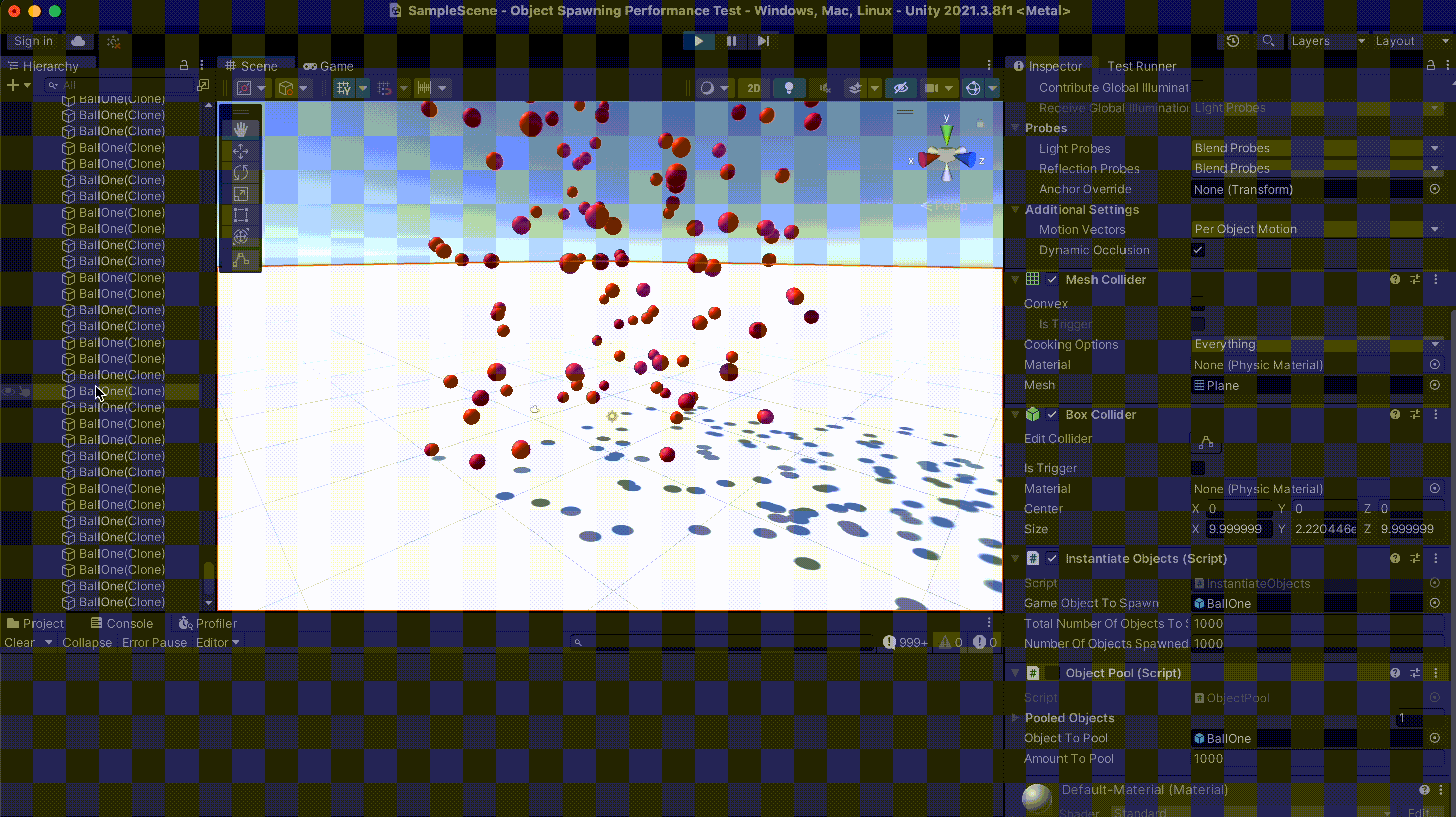Viewport: 1456px width, 817px height.
Task: Enable Convex on the Mesh Collider
Action: [x=1197, y=303]
